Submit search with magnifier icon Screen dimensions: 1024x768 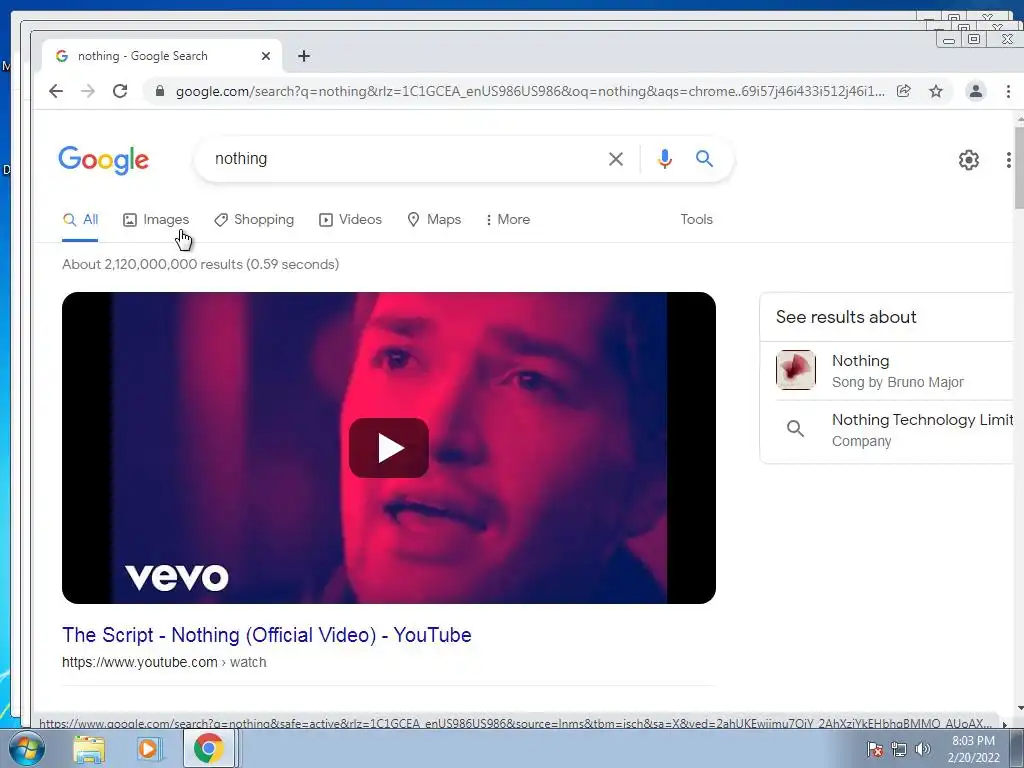tap(704, 159)
